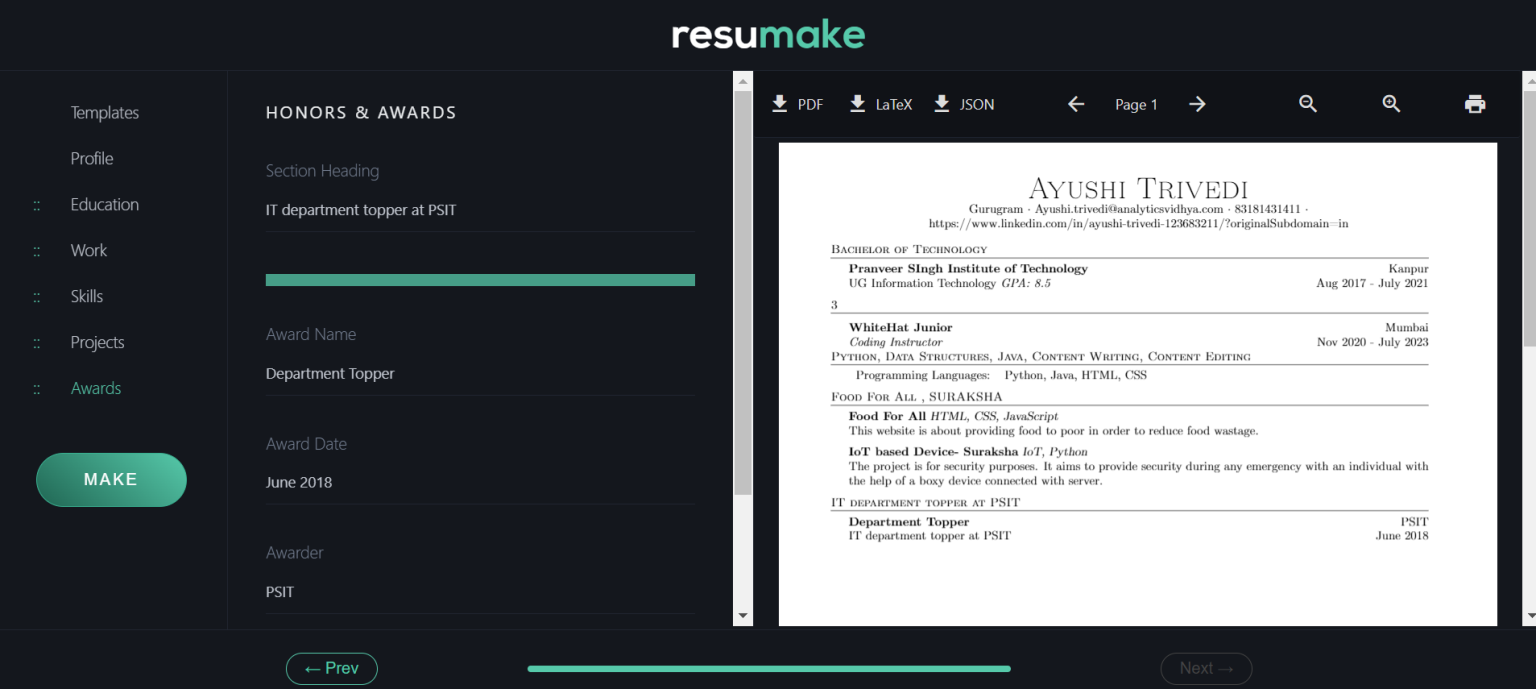Grab the Awards section drag handle

pyautogui.click(x=37, y=389)
